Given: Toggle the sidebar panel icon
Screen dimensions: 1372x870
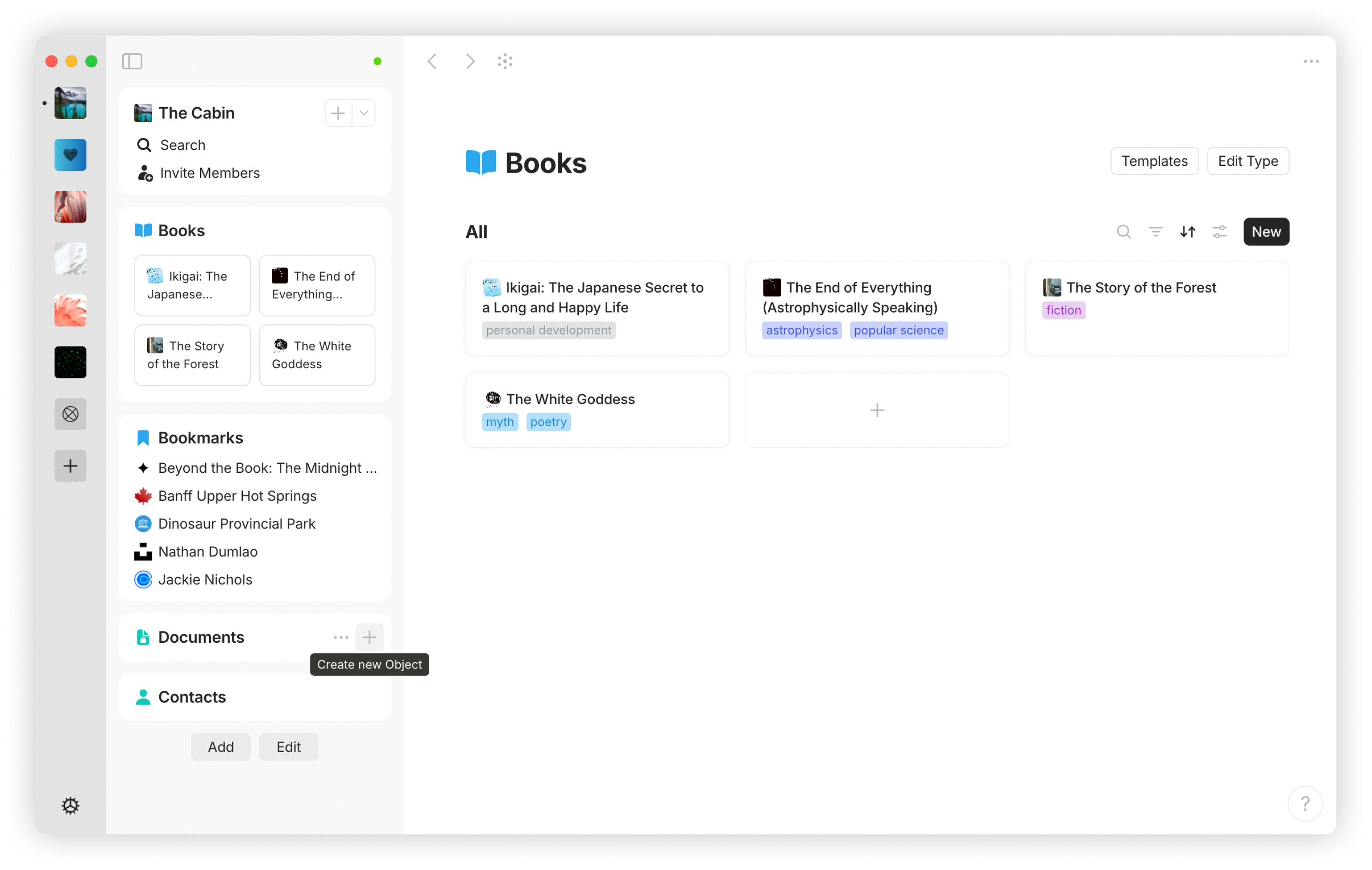Looking at the screenshot, I should [132, 61].
